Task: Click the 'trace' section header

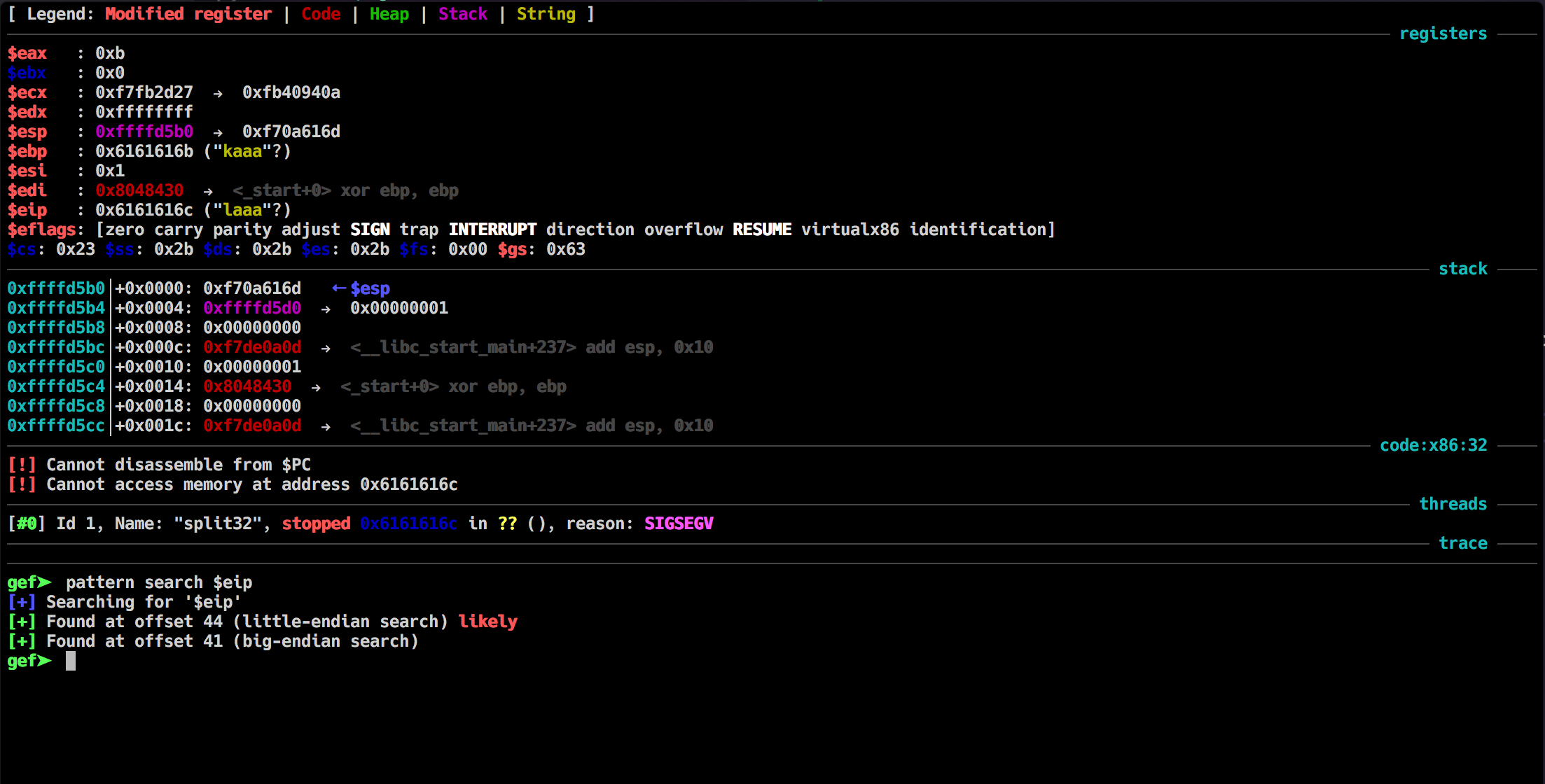Action: (x=1462, y=543)
